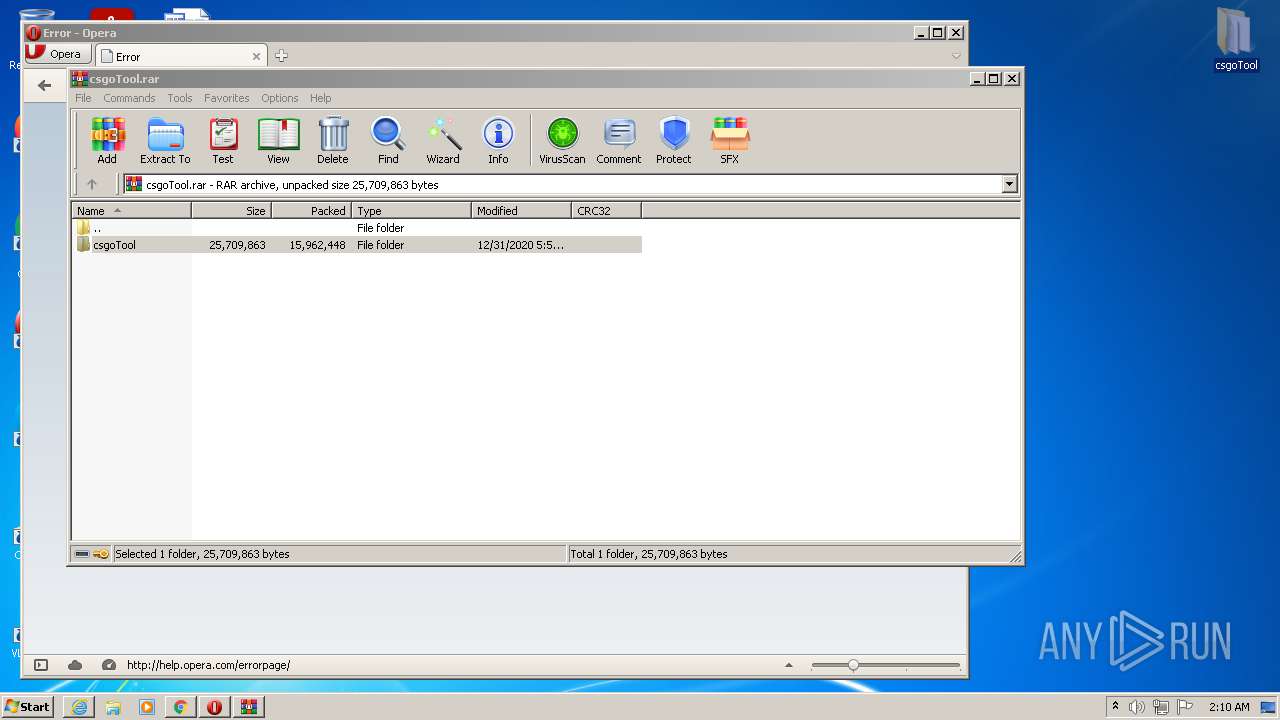Sort by Size column header
The image size is (1280, 720).
click(x=231, y=211)
